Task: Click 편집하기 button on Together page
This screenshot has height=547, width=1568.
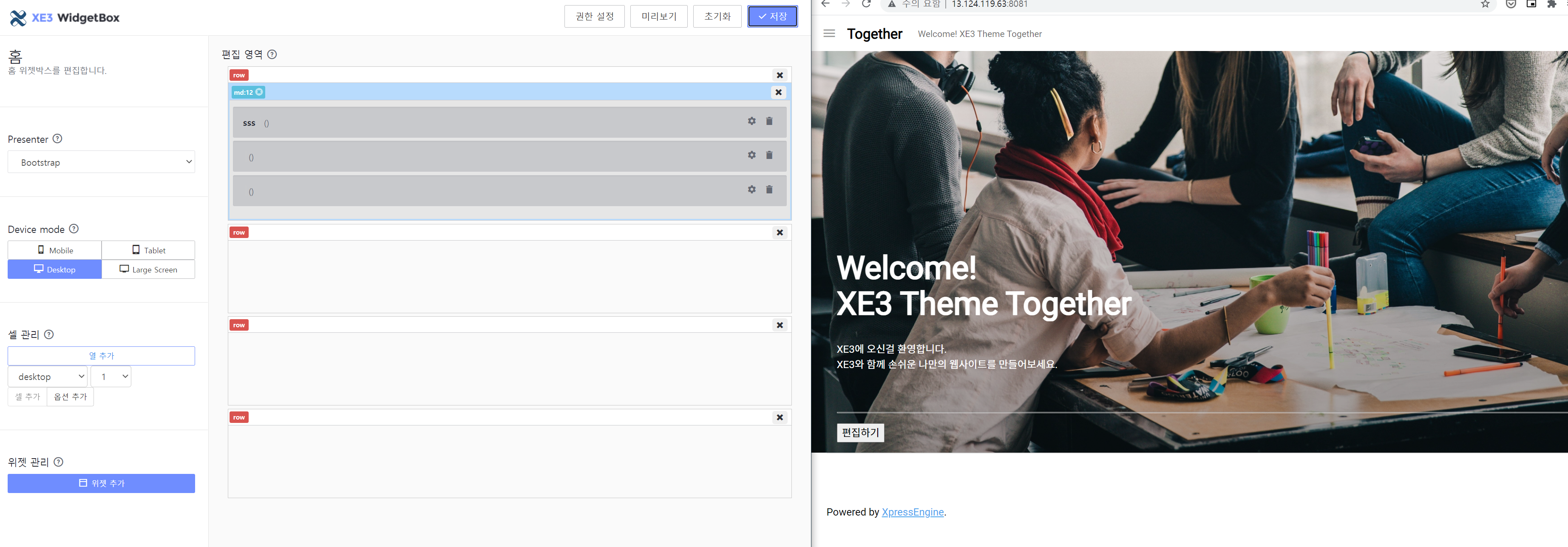Action: [860, 433]
